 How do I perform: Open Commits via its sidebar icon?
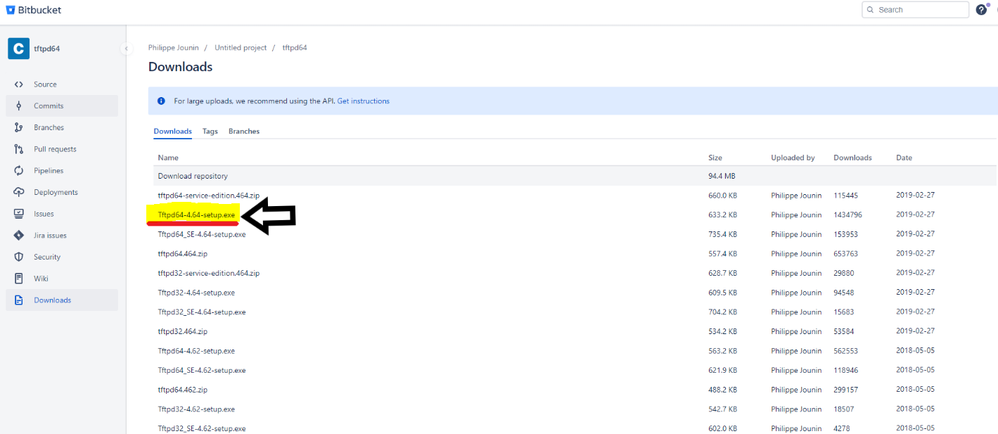click(x=19, y=106)
